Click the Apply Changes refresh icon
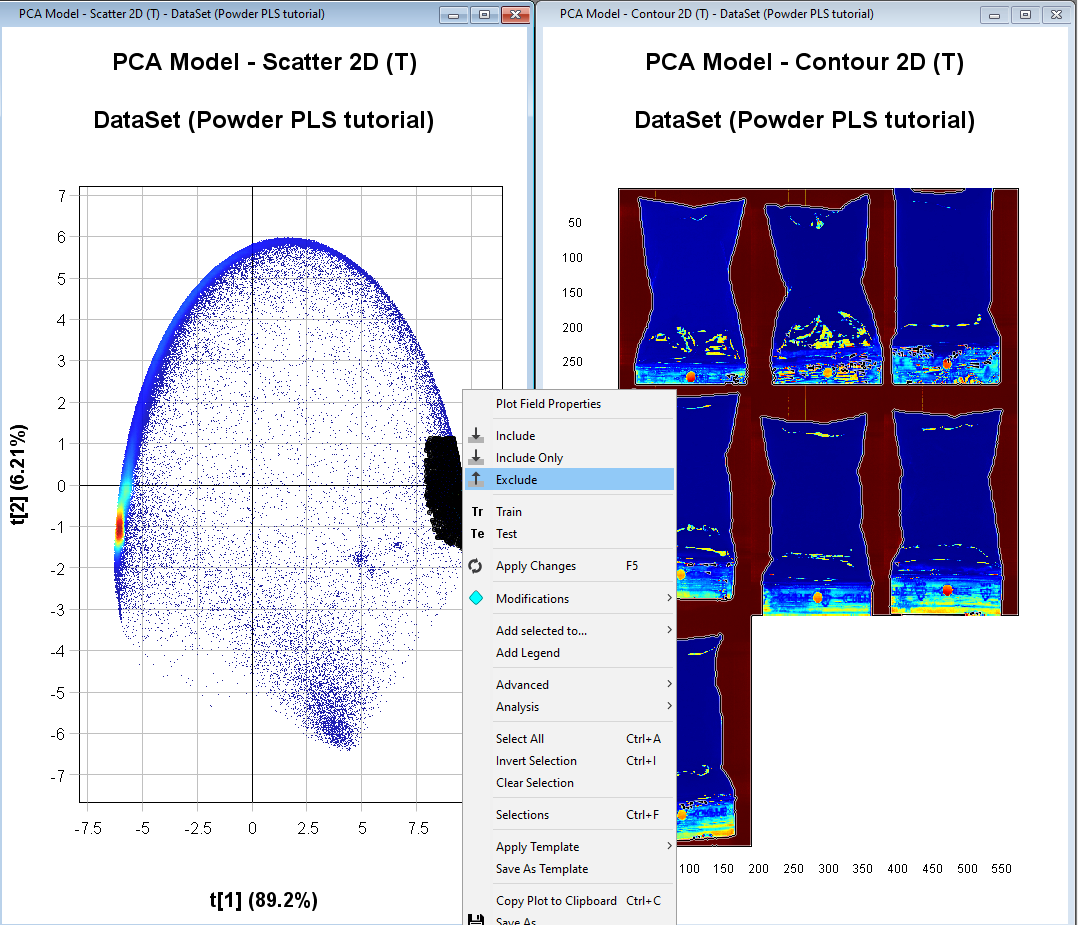Image resolution: width=1081 pixels, height=925 pixels. coord(477,566)
